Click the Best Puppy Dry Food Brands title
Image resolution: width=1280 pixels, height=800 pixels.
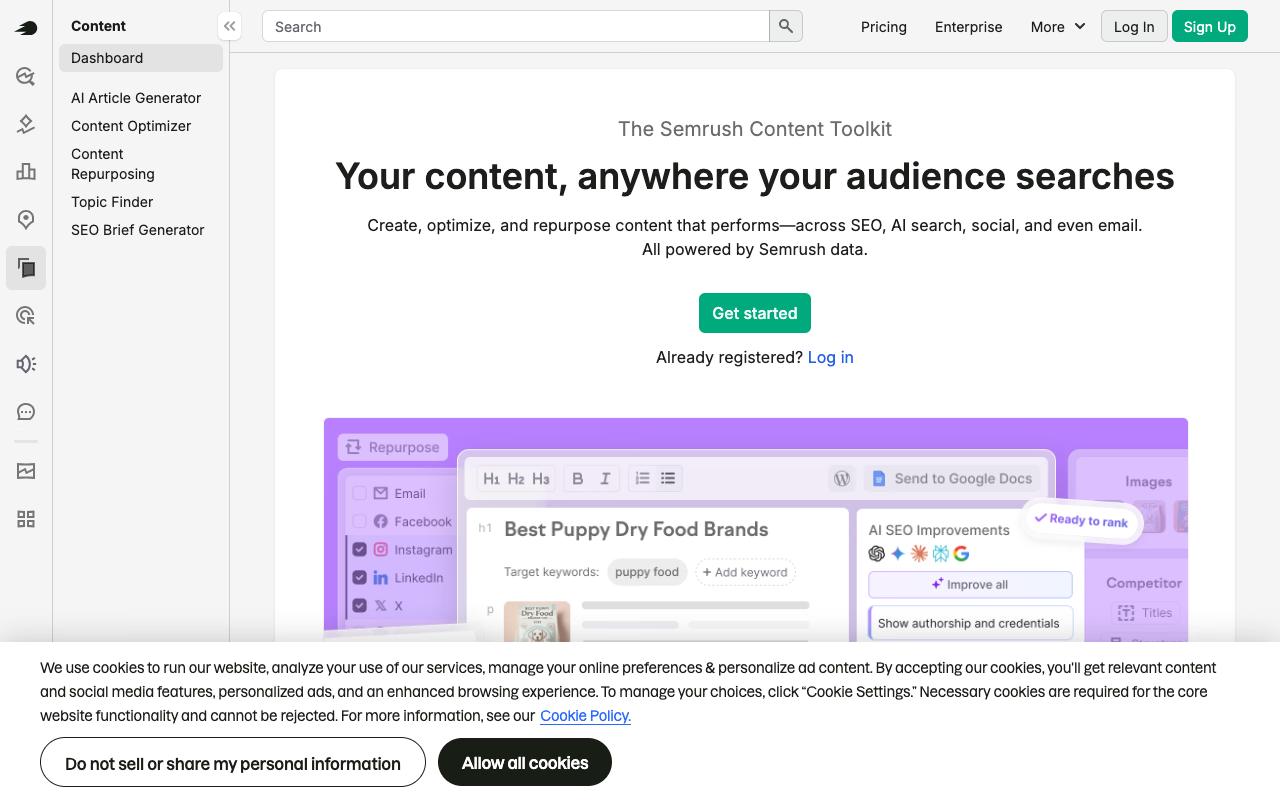point(636,529)
